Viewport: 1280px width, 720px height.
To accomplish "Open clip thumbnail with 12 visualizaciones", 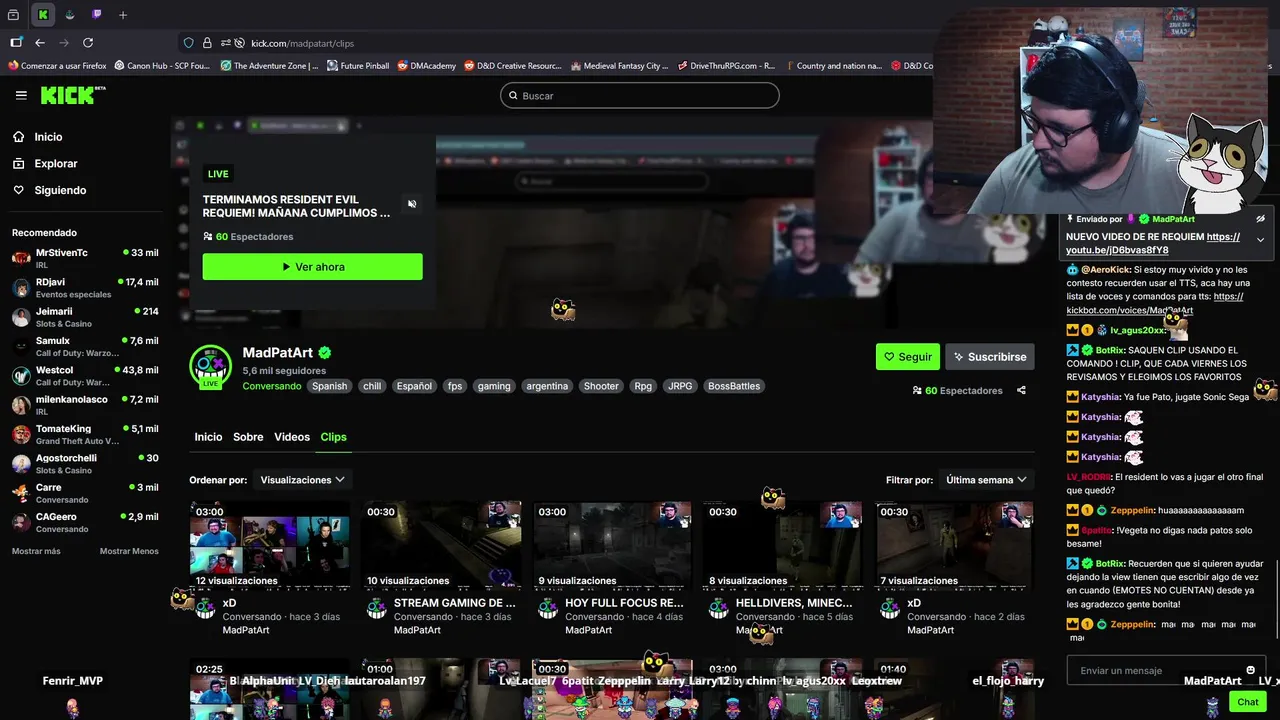I will [x=270, y=545].
